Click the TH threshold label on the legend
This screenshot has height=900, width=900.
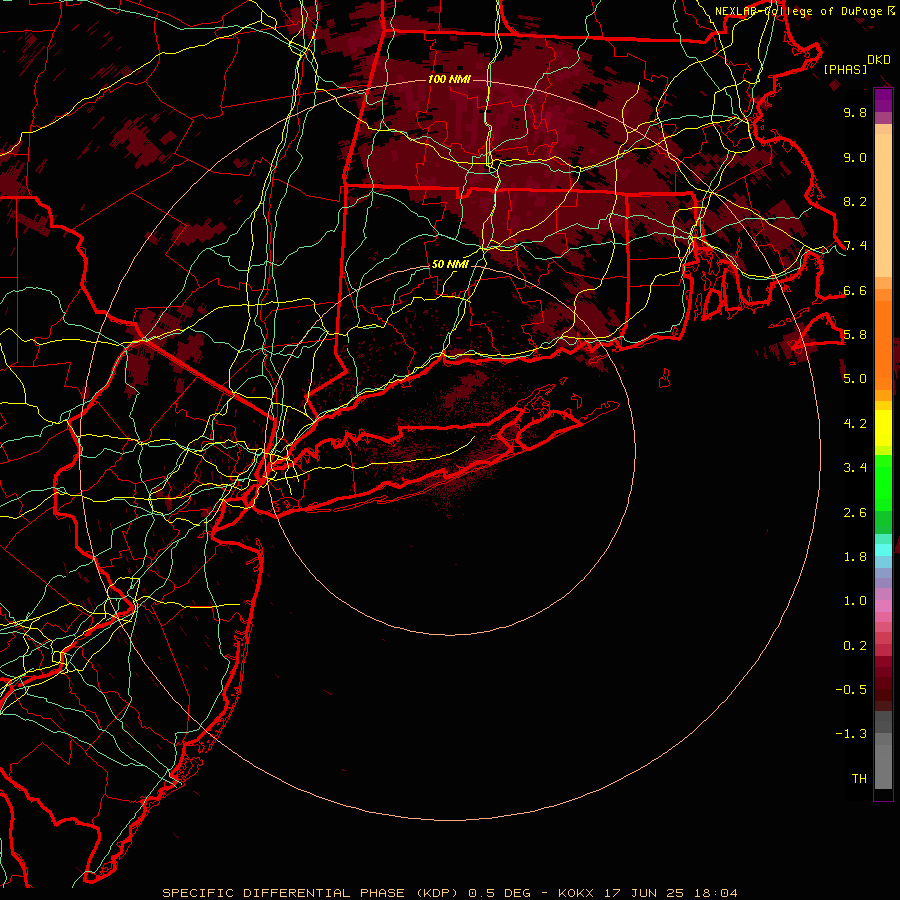(x=859, y=779)
